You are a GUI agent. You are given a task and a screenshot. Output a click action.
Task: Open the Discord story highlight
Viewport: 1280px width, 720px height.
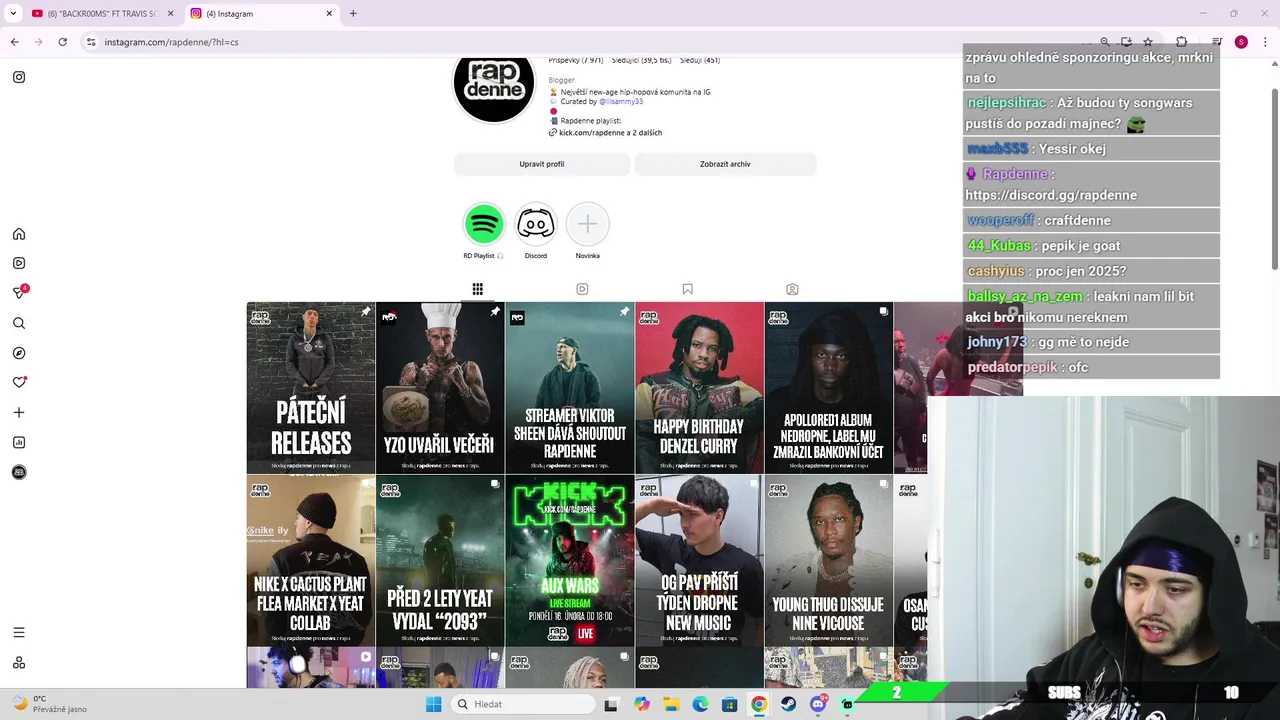point(536,224)
